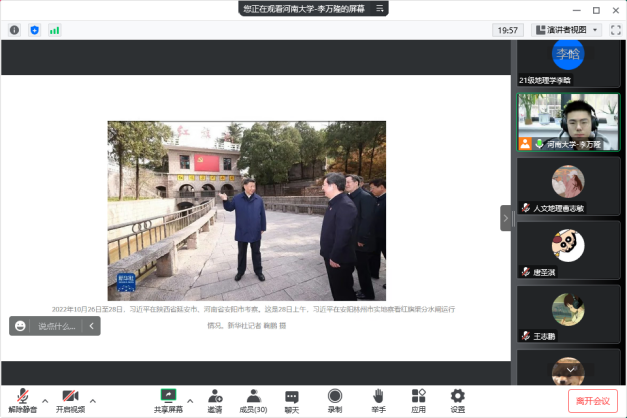Select 河南大学-李万隆 participant video thumbnail
Viewport: 627px width, 418px height.
click(568, 121)
